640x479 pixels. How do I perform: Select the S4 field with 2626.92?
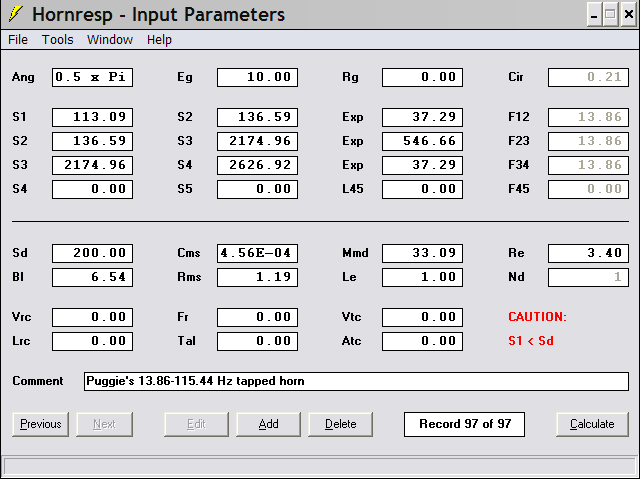click(x=257, y=165)
